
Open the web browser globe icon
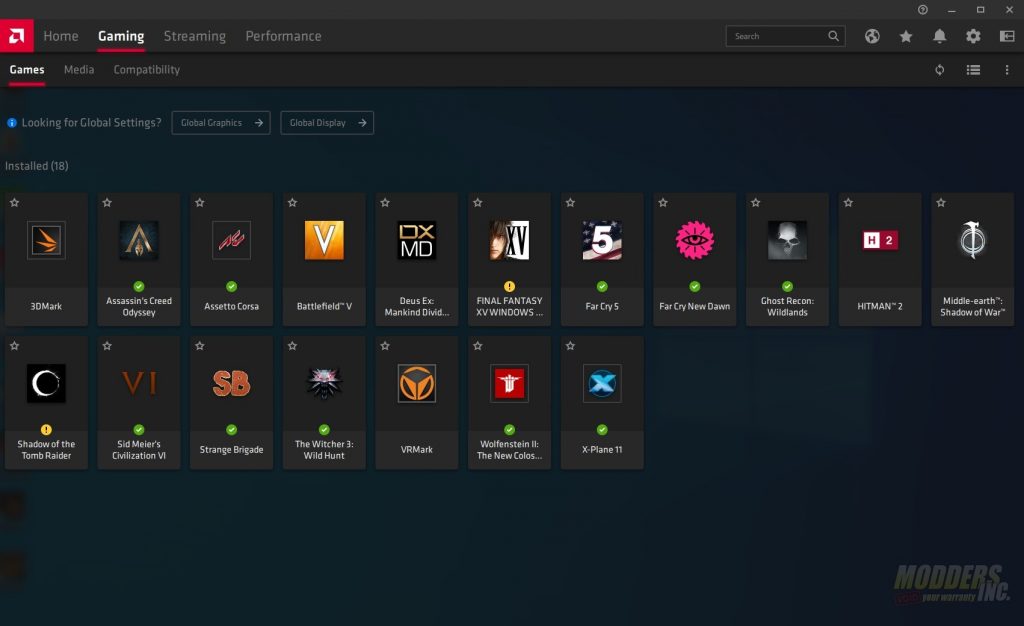872,37
